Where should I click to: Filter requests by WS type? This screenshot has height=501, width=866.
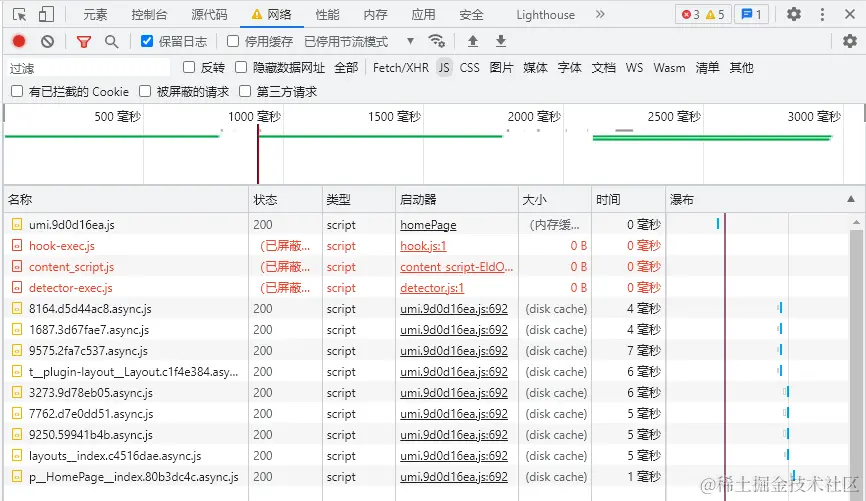point(634,67)
